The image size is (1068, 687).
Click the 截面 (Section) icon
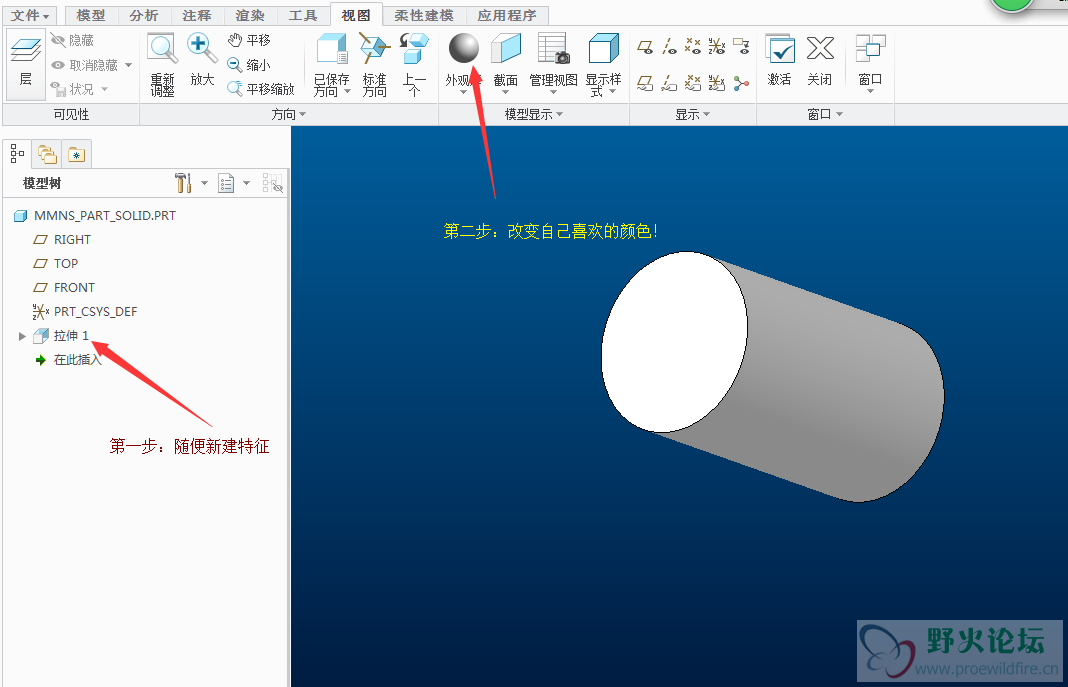(x=506, y=49)
